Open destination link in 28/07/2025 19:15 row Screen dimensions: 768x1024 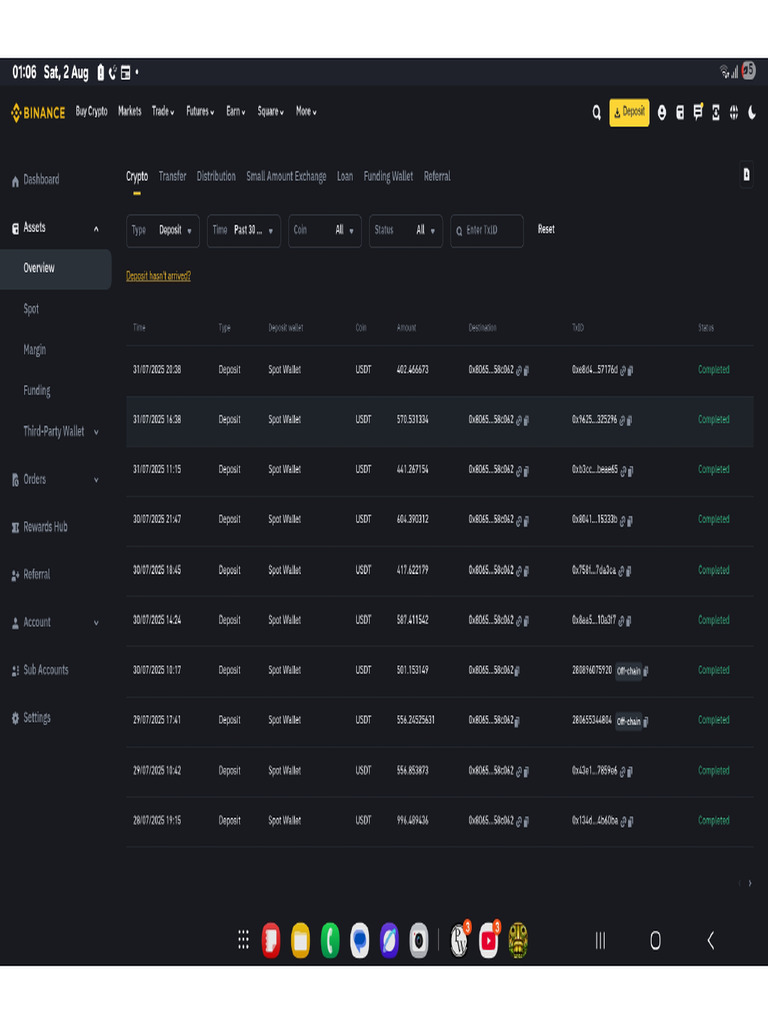[519, 822]
